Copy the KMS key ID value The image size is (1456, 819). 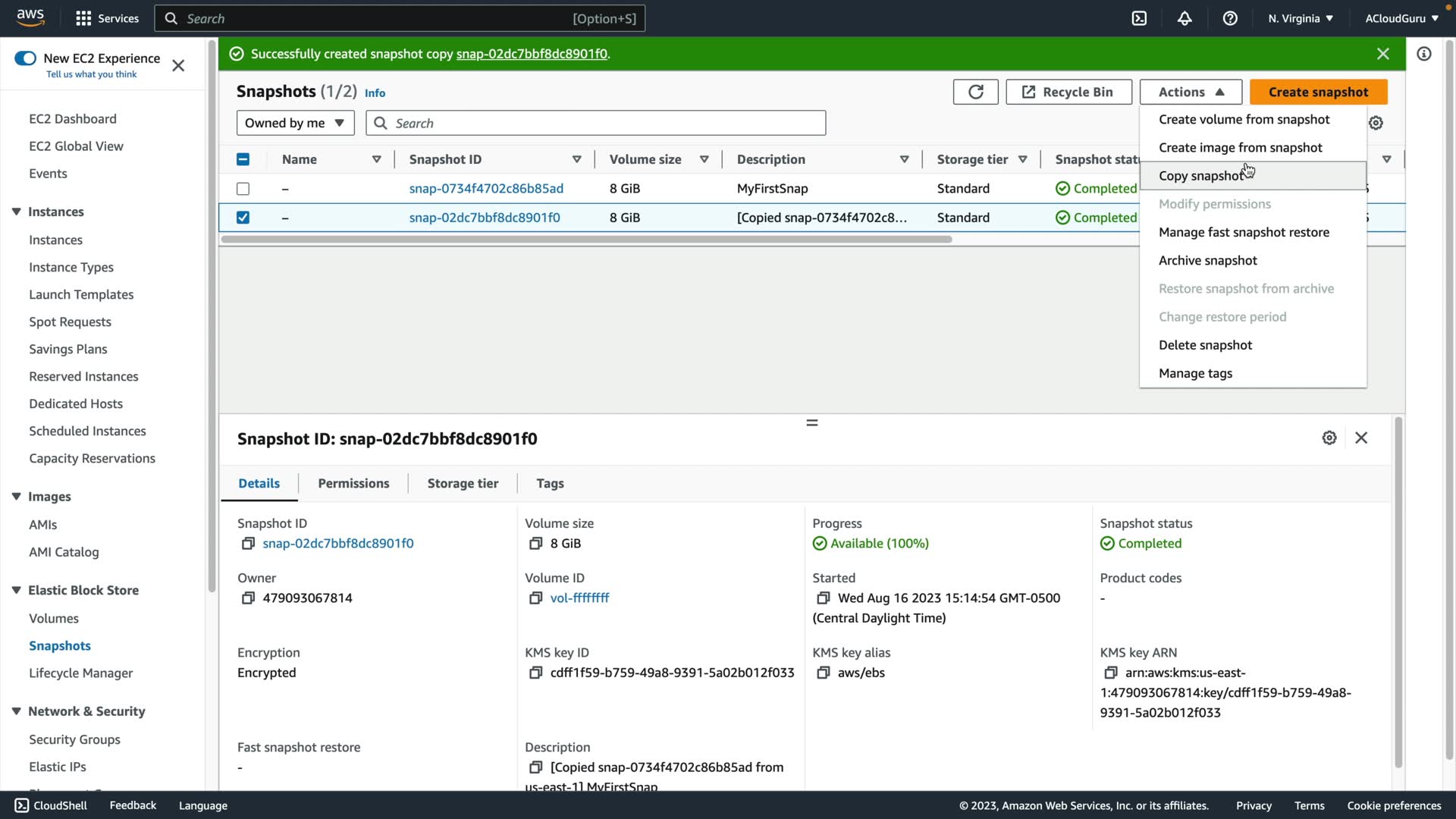pyautogui.click(x=535, y=673)
